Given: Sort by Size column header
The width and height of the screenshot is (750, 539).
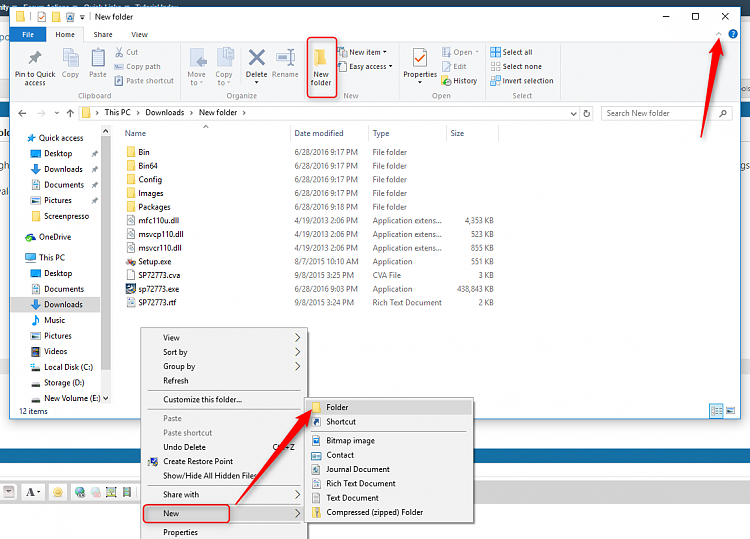Looking at the screenshot, I should [472, 133].
